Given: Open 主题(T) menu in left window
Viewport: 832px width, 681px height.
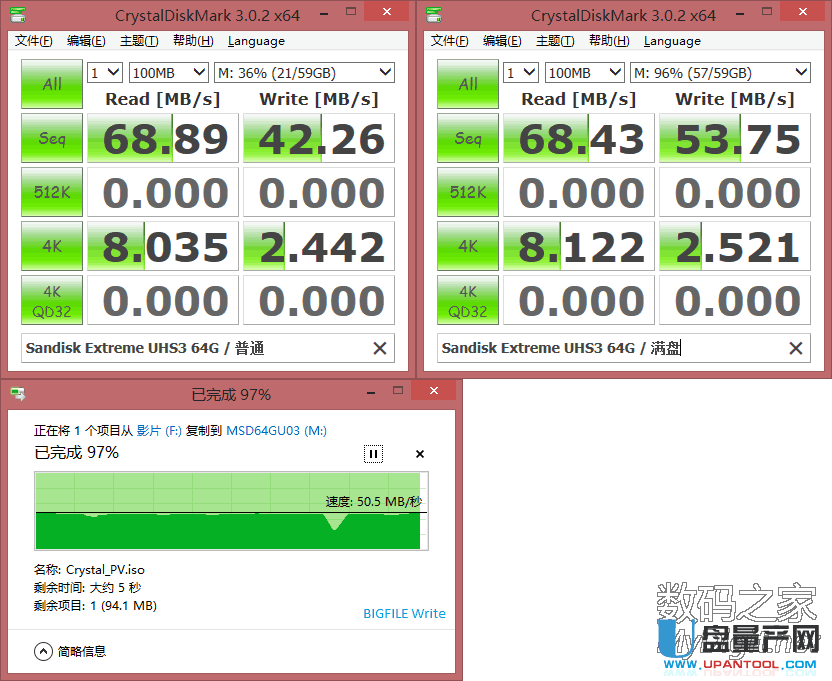Looking at the screenshot, I should [x=139, y=41].
